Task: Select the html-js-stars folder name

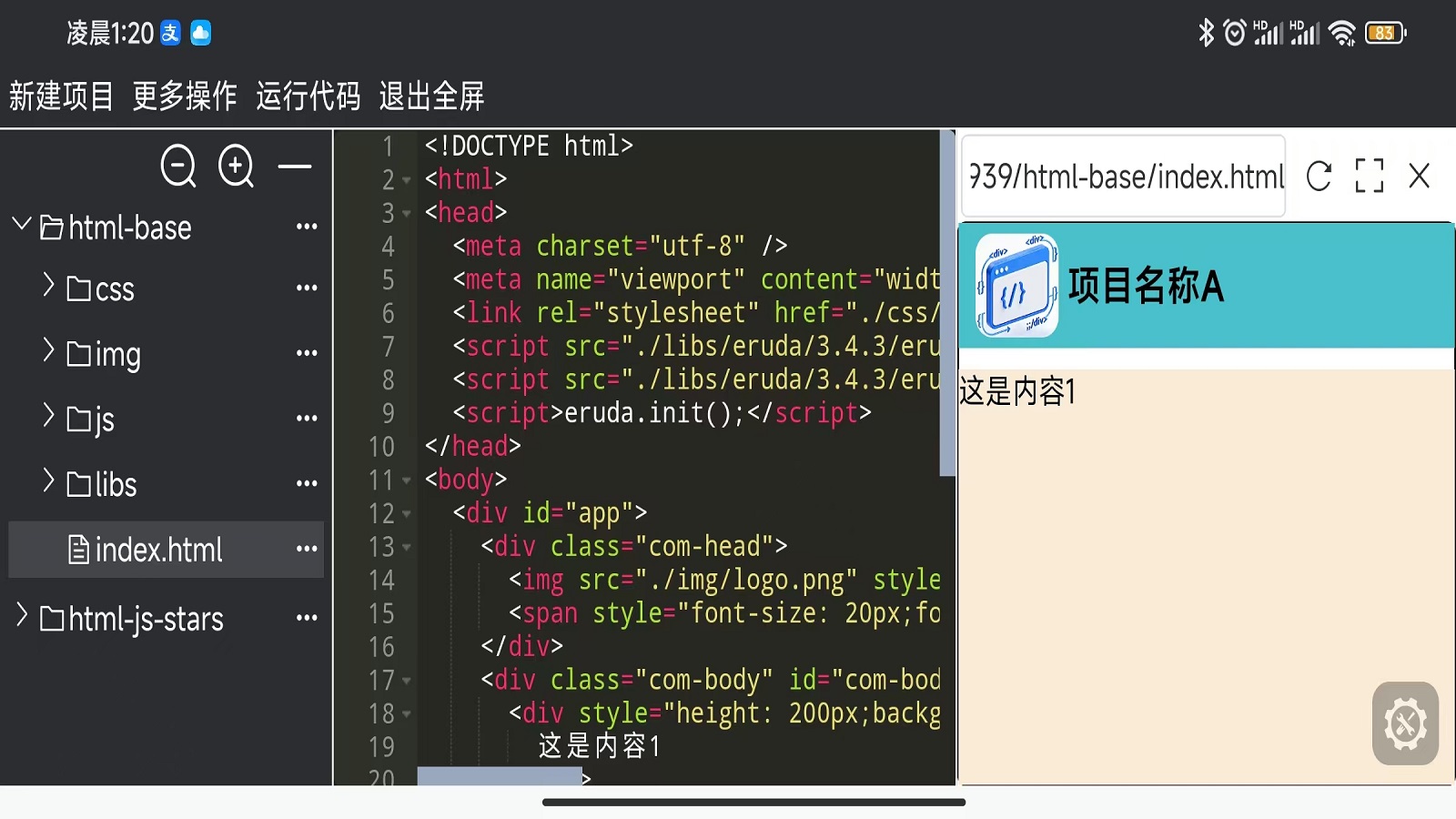Action: coord(146,620)
